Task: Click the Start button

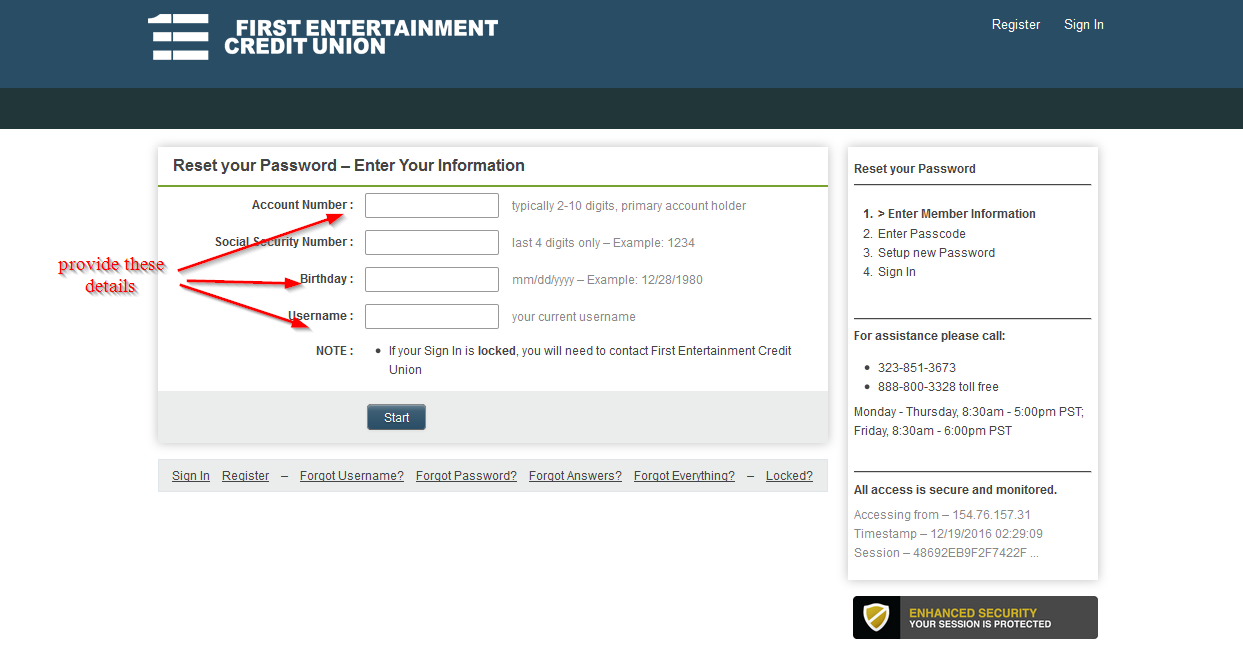Action: (x=396, y=418)
